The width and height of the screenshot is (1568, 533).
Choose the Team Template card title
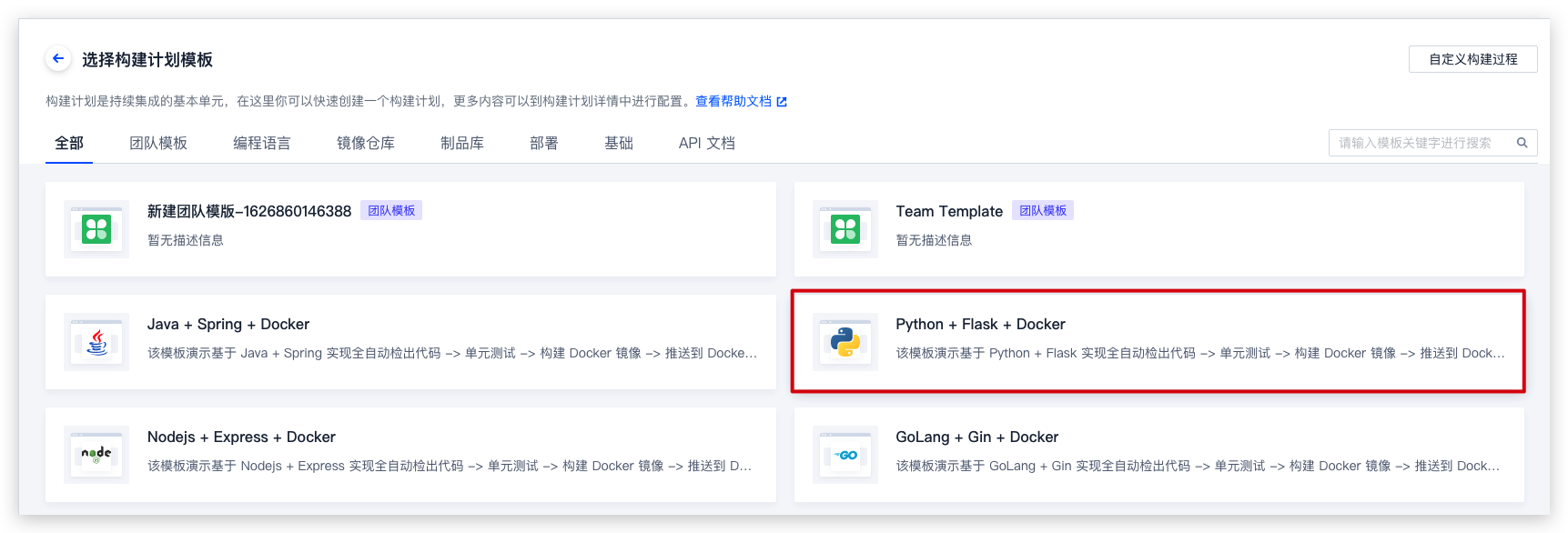pyautogui.click(x=949, y=211)
